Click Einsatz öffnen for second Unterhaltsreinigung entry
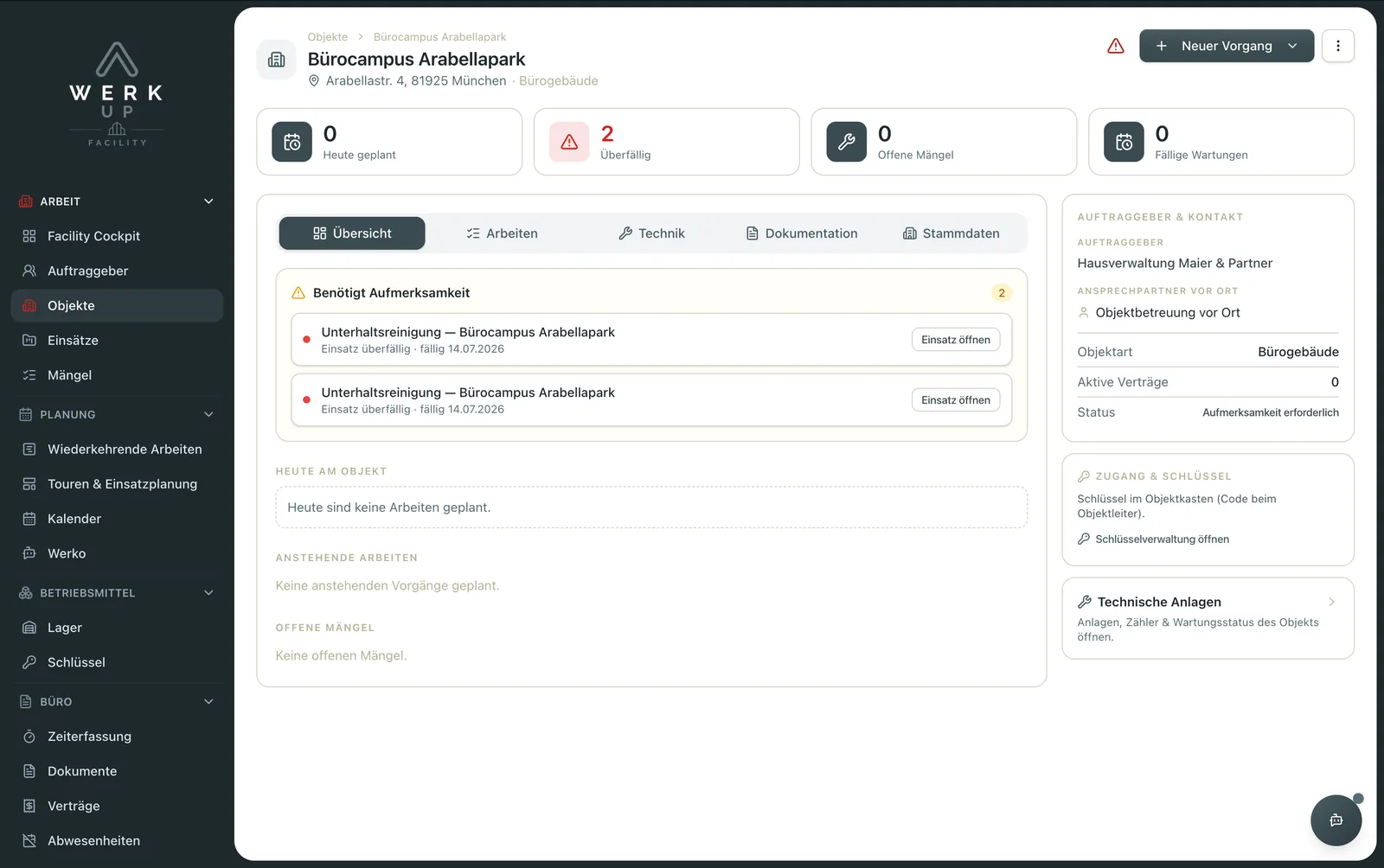The image size is (1384, 868). tap(956, 400)
